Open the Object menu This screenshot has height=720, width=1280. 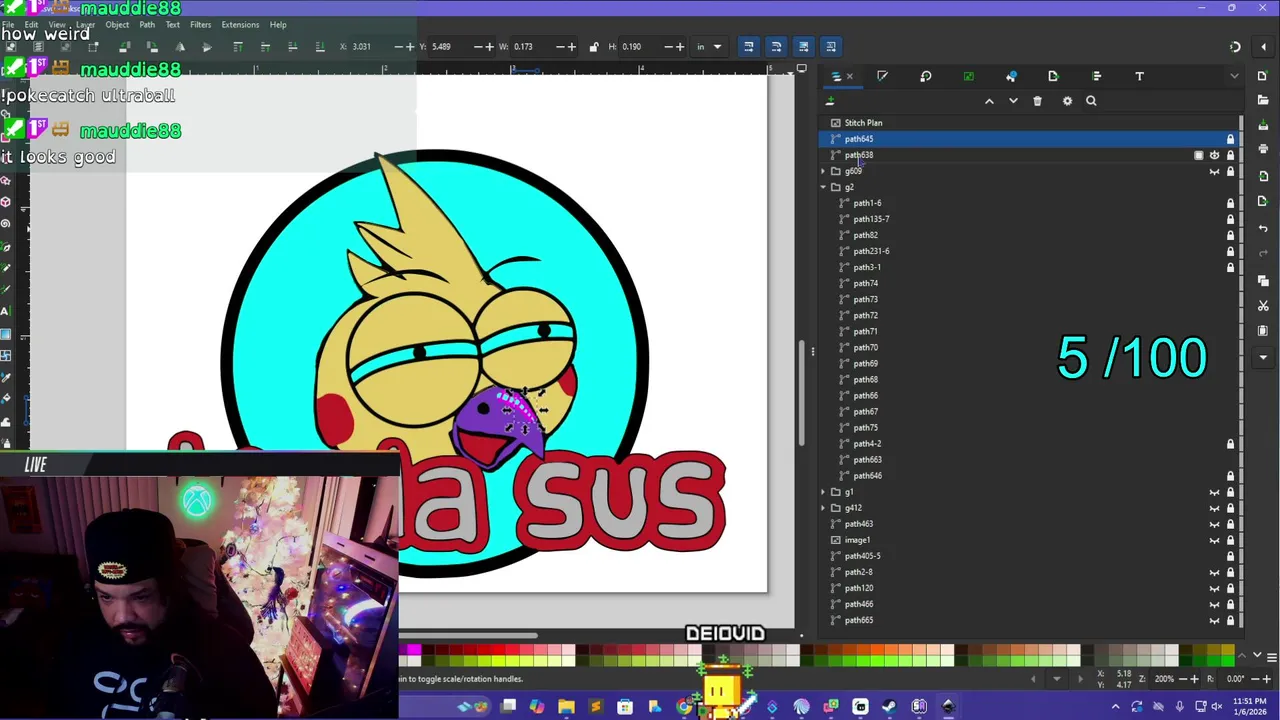click(x=117, y=24)
